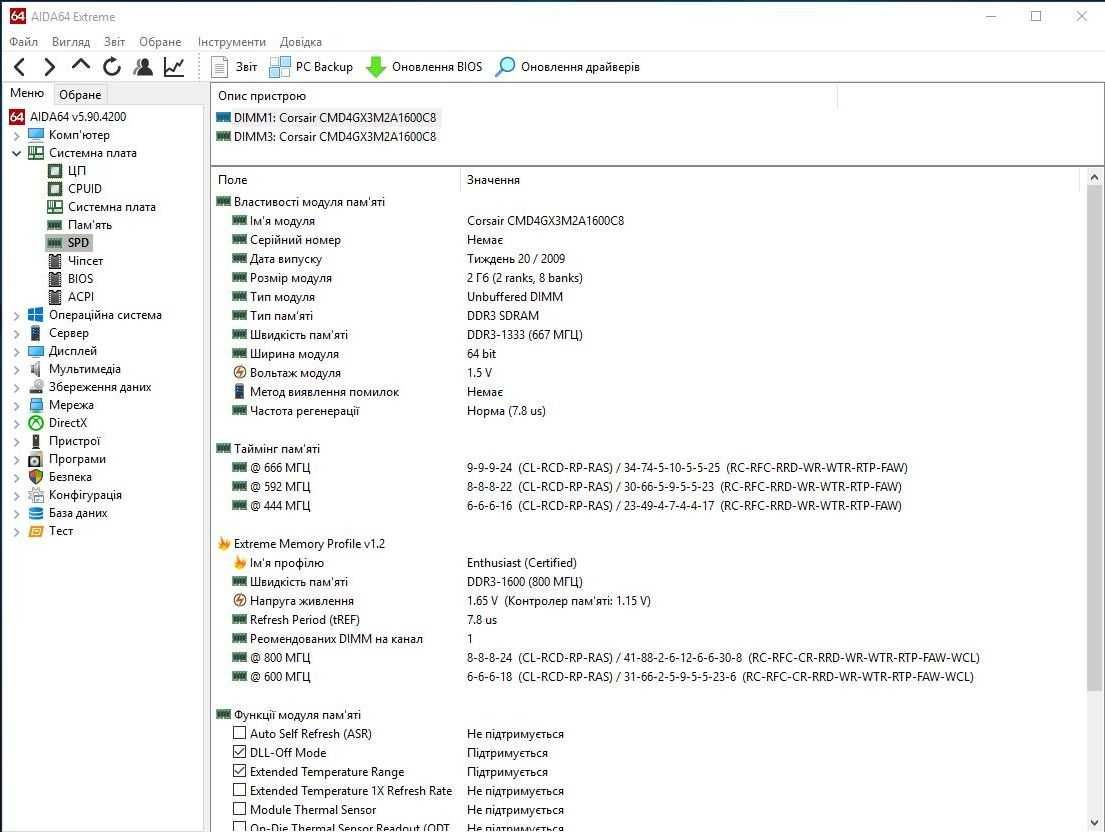This screenshot has width=1105, height=832.
Task: Click the DirectX Xbox icon
Action: 36,423
